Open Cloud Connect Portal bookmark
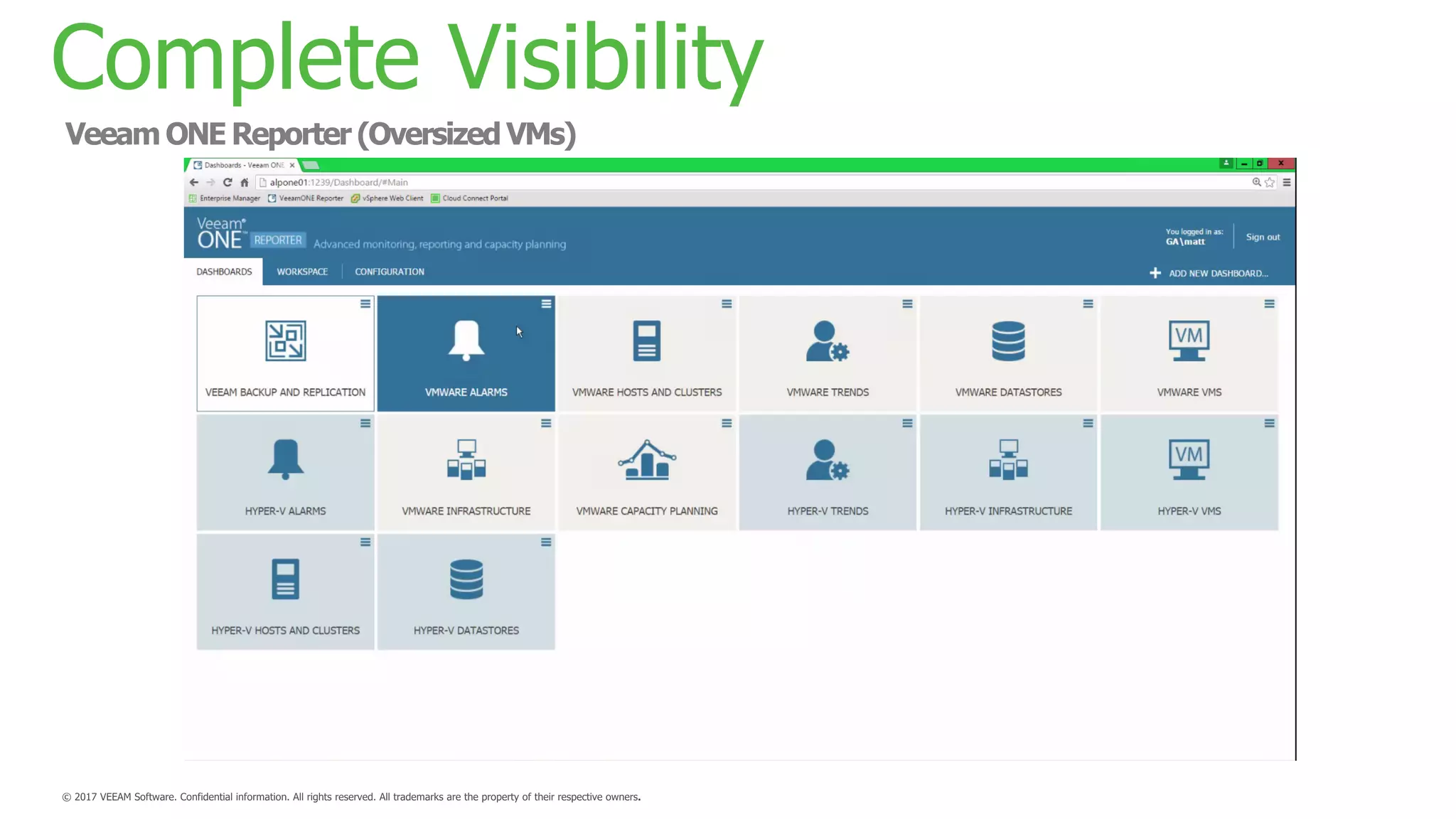Viewport: 1456px width, 819px height. tap(469, 198)
